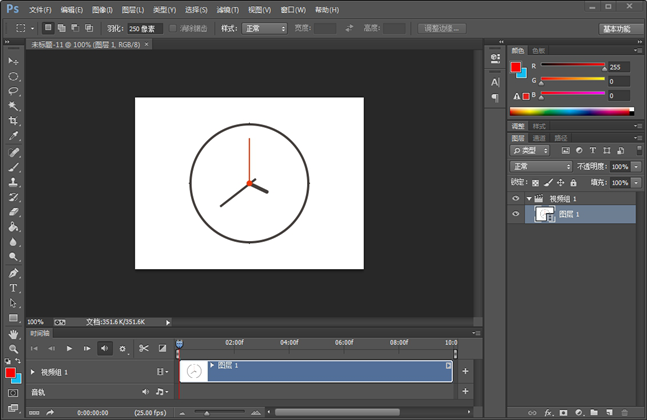Viewport: 647px width, 420px height.
Task: Select the History Brush tool
Action: (13, 197)
